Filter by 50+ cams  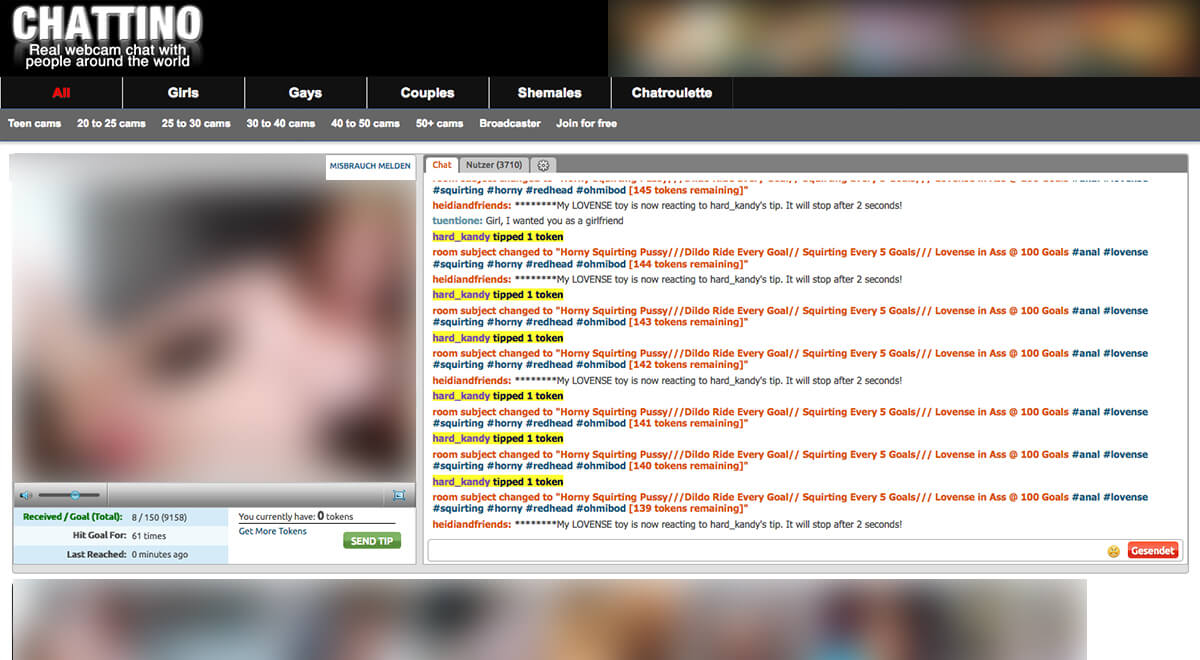pos(439,124)
